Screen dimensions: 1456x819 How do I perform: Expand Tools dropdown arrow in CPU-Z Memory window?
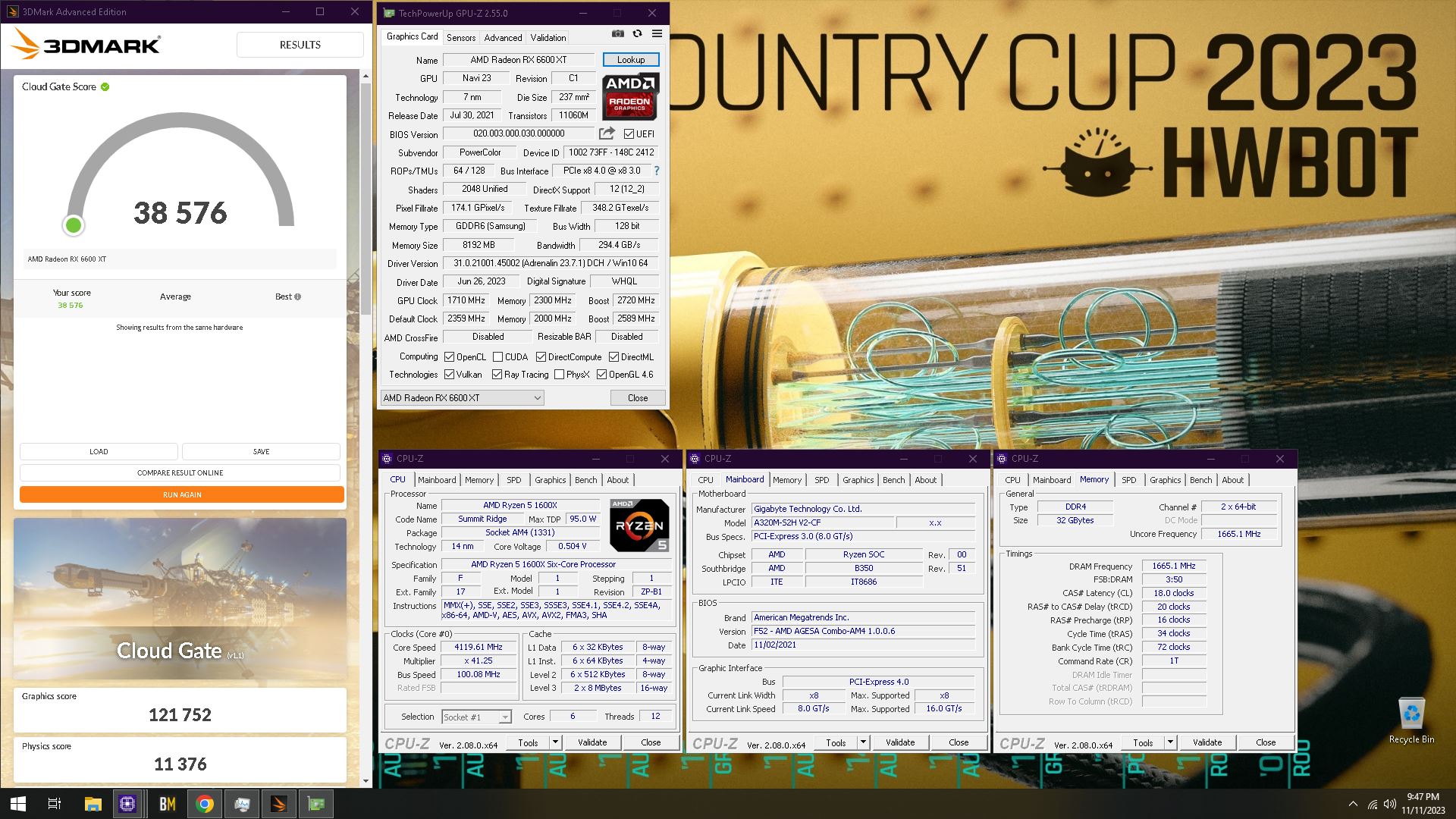pos(1170,742)
